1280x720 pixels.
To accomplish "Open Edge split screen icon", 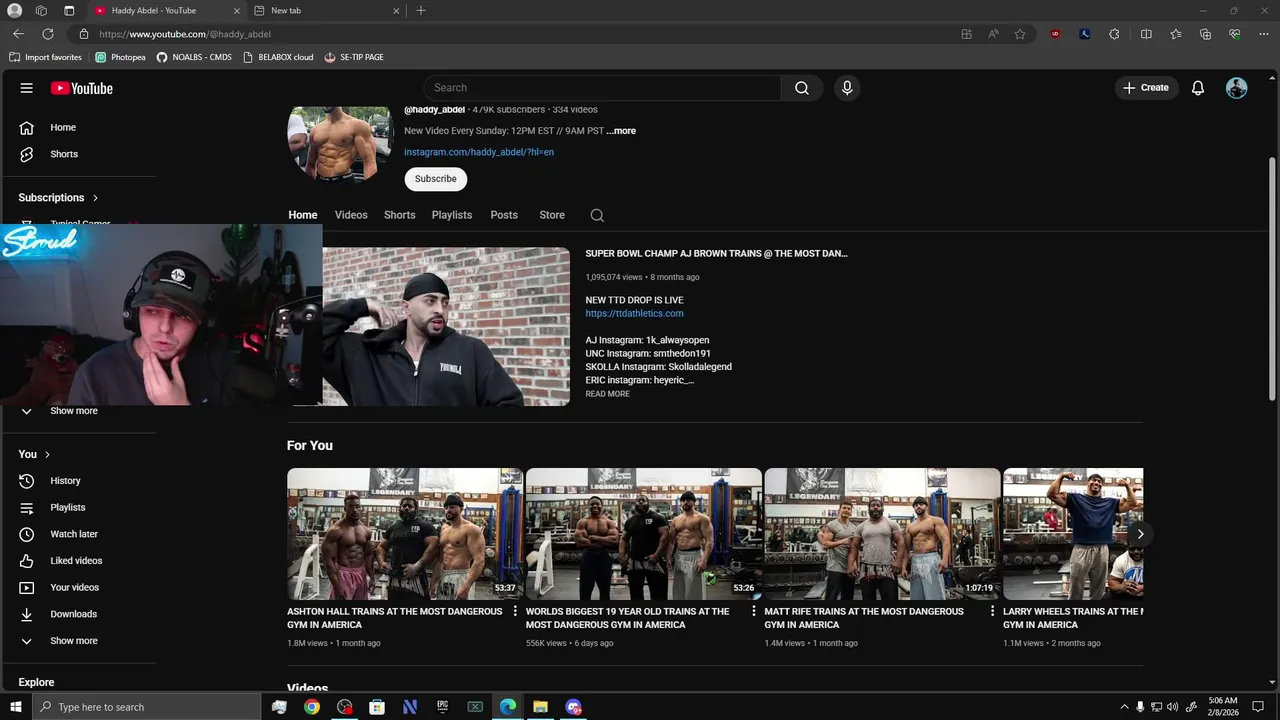I will (1146, 34).
